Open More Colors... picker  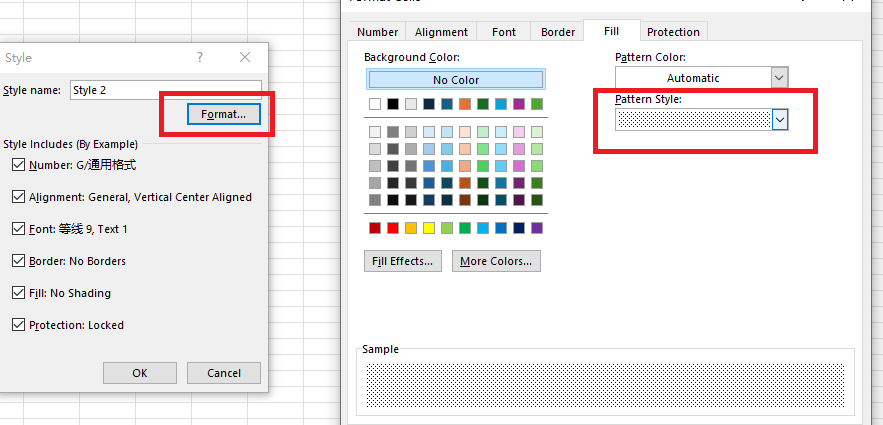point(496,261)
